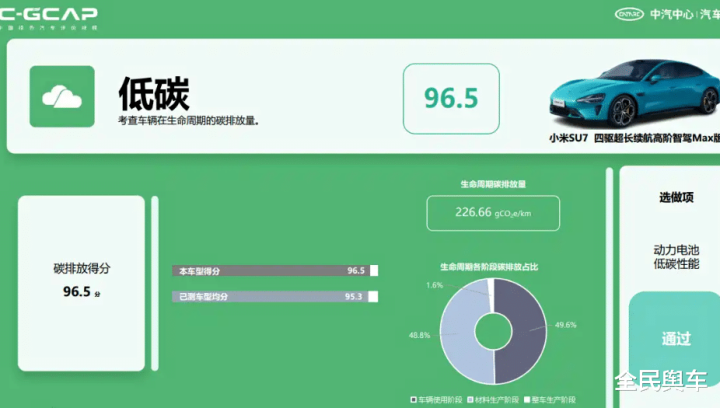Image resolution: width=720 pixels, height=408 pixels.
Task: Click the 生命周期碳排放量 label
Action: click(x=493, y=184)
